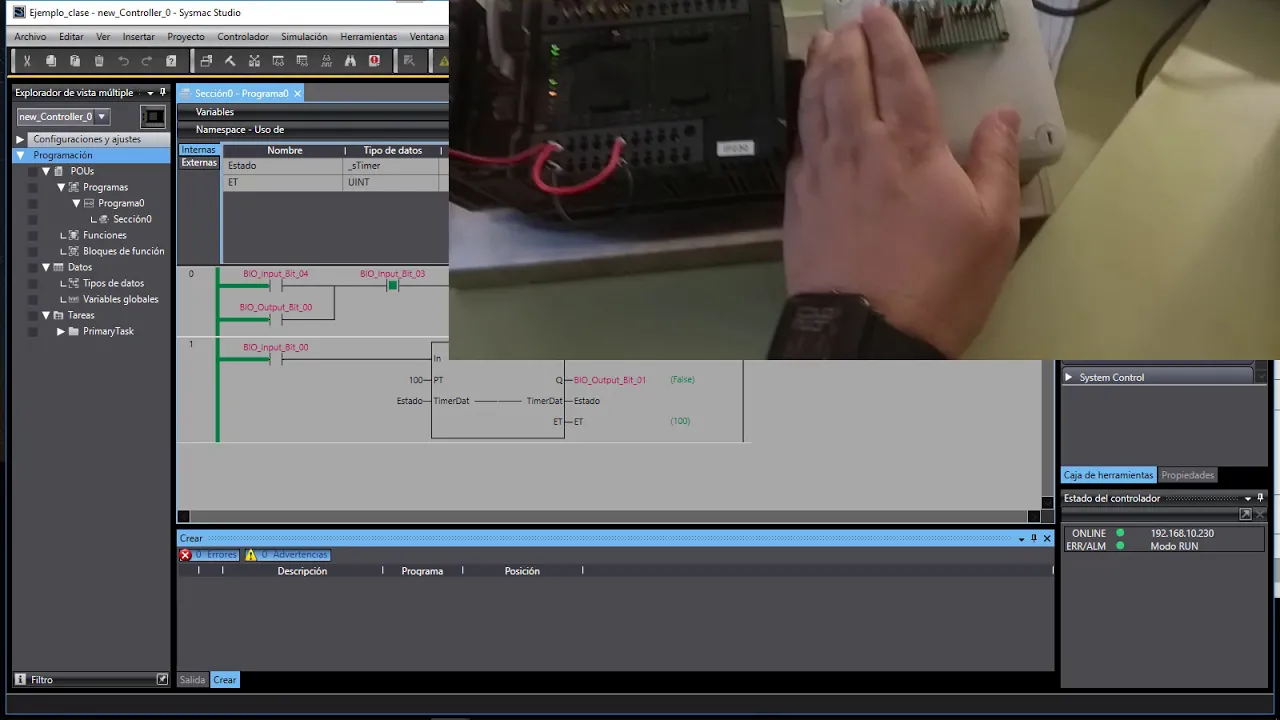Switch to the Salida tab
This screenshot has width=1280, height=720.
[x=192, y=680]
